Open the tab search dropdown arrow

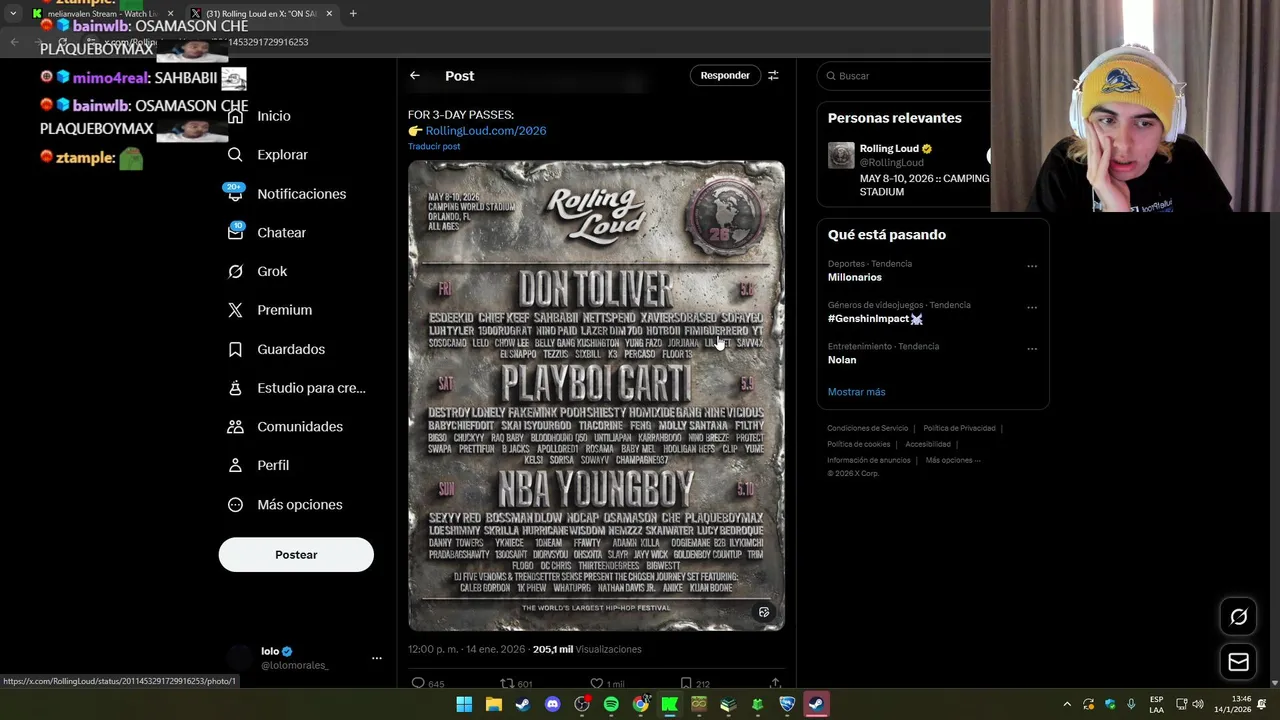(12, 14)
